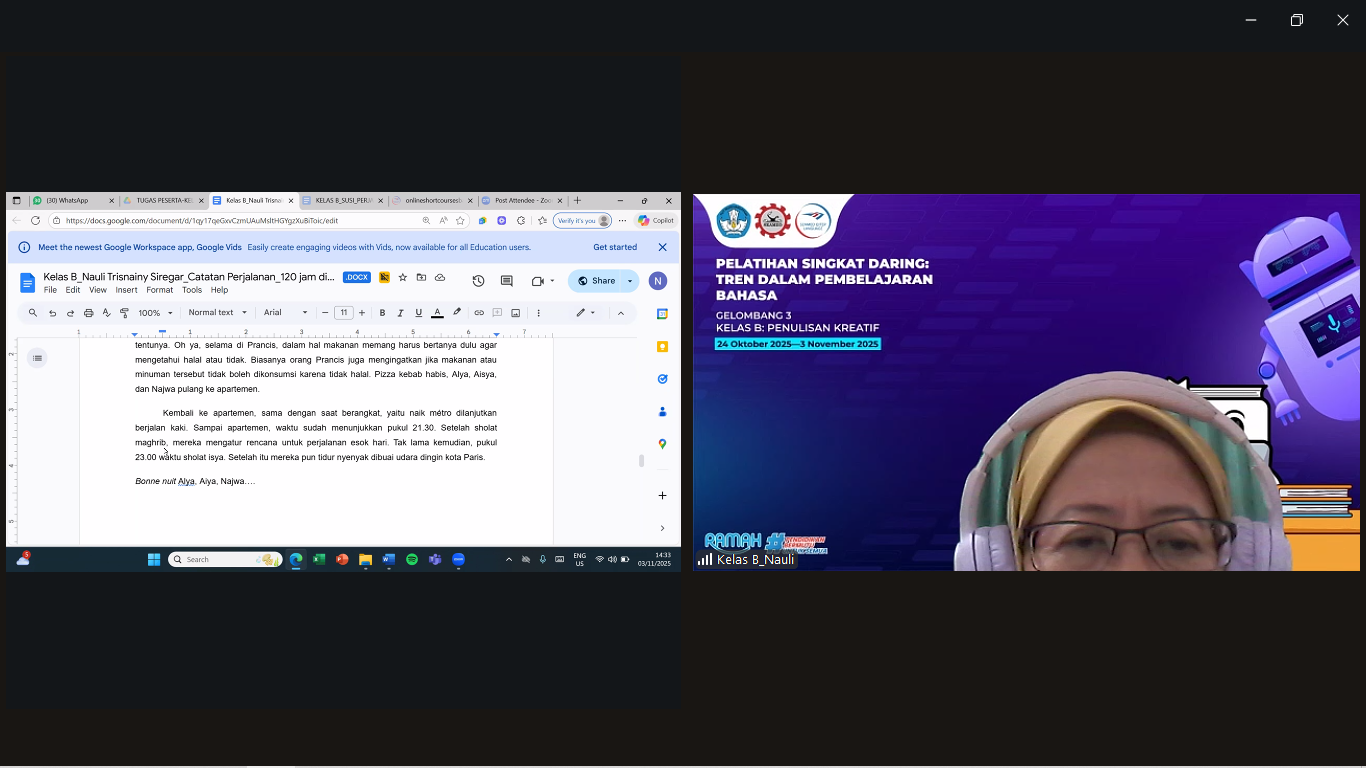The image size is (1366, 768).
Task: Open Google Keep in the side panel
Action: click(662, 346)
